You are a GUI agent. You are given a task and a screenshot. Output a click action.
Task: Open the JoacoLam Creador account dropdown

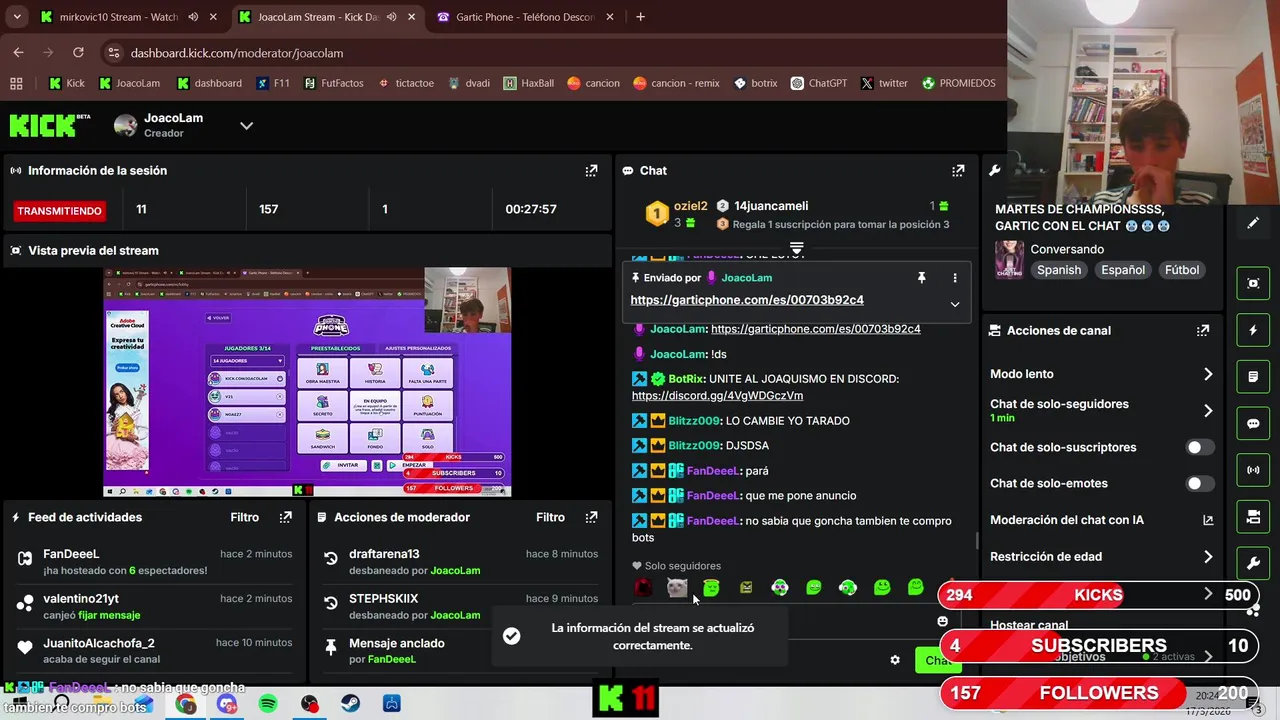pyautogui.click(x=246, y=125)
